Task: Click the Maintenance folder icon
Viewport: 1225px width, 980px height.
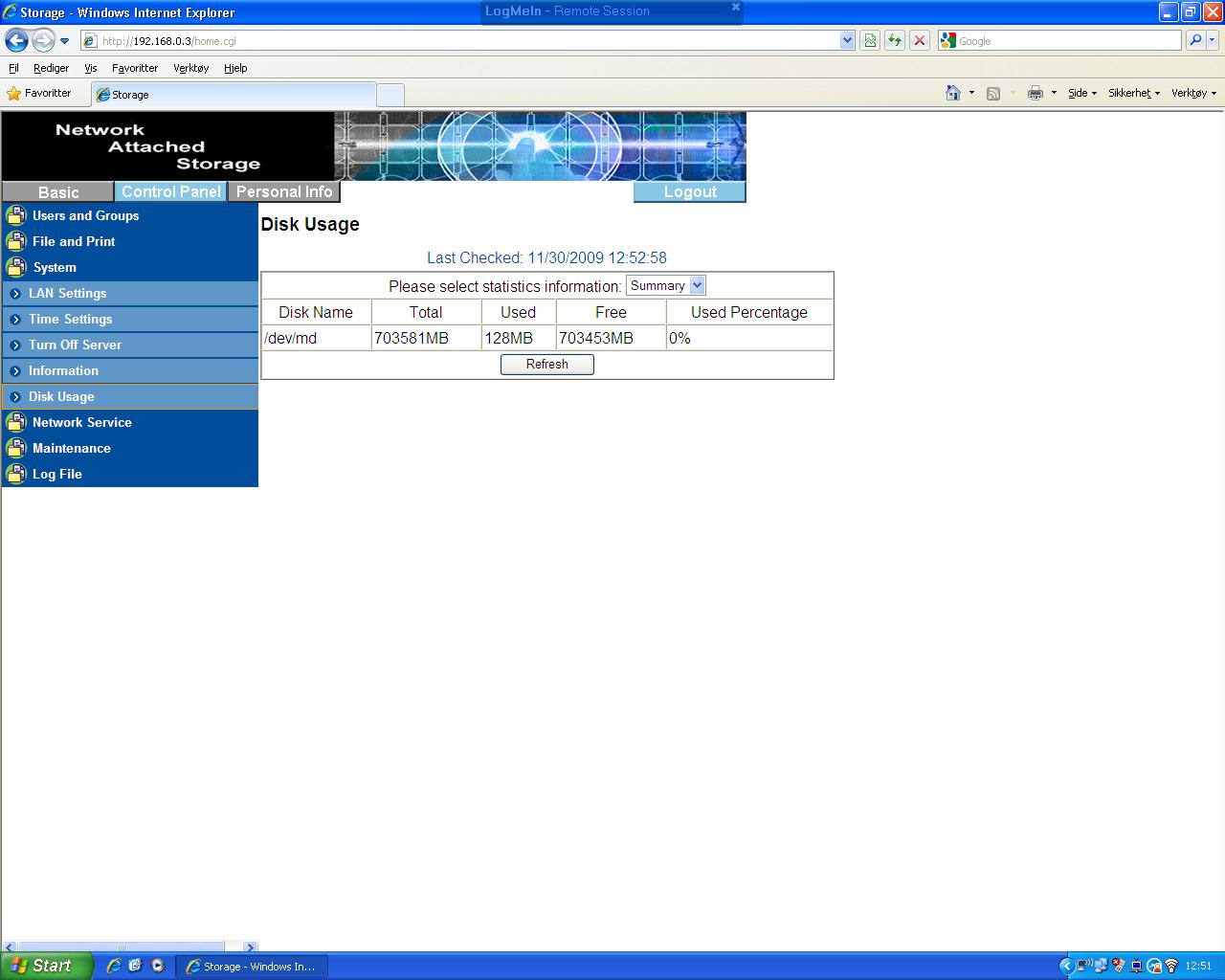Action: tap(16, 448)
